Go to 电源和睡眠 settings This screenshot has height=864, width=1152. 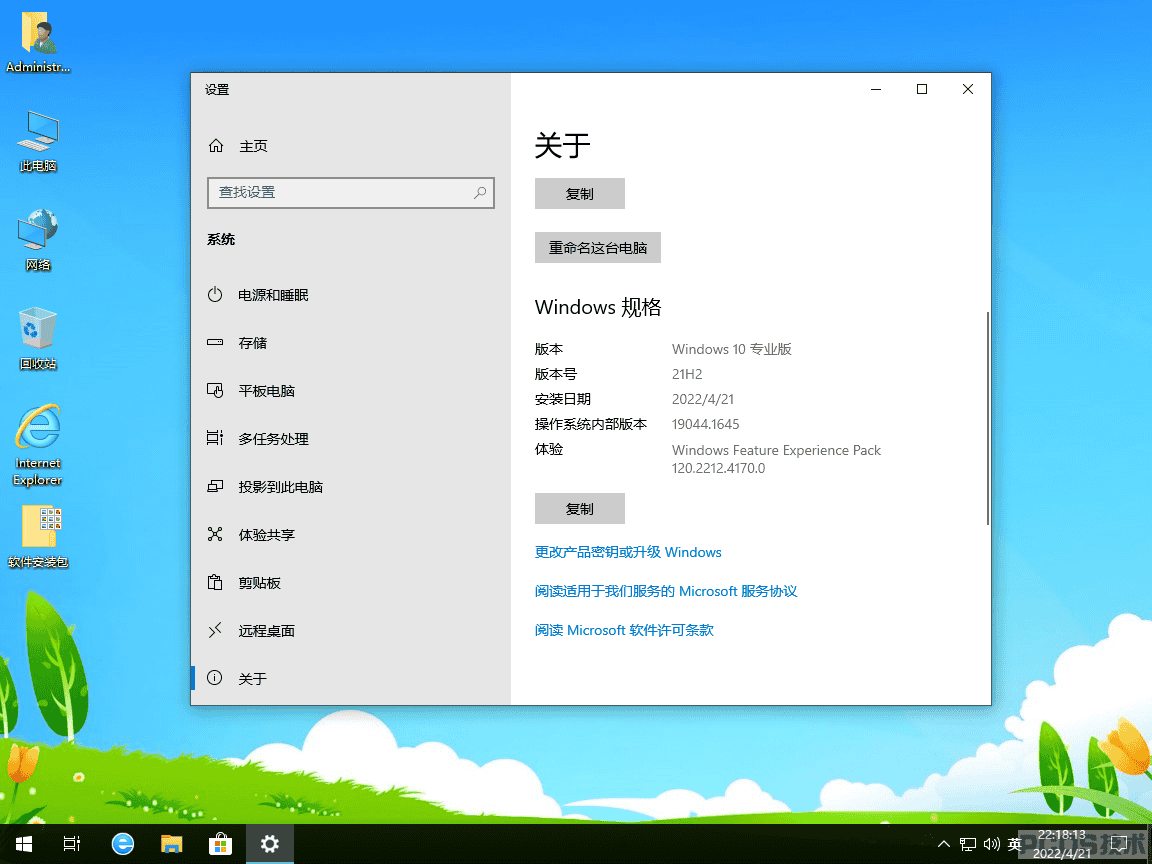[x=350, y=295]
